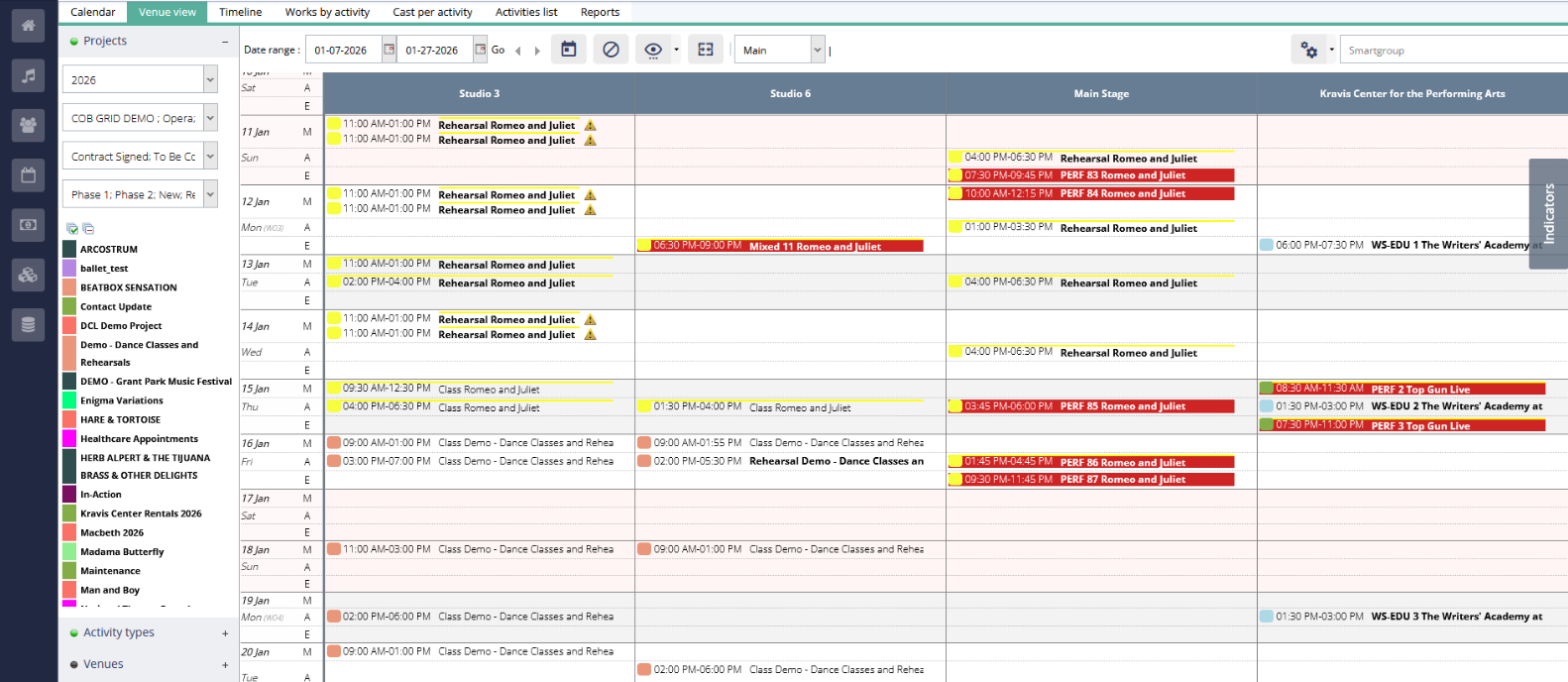Open the Works by activity tab

click(x=327, y=12)
